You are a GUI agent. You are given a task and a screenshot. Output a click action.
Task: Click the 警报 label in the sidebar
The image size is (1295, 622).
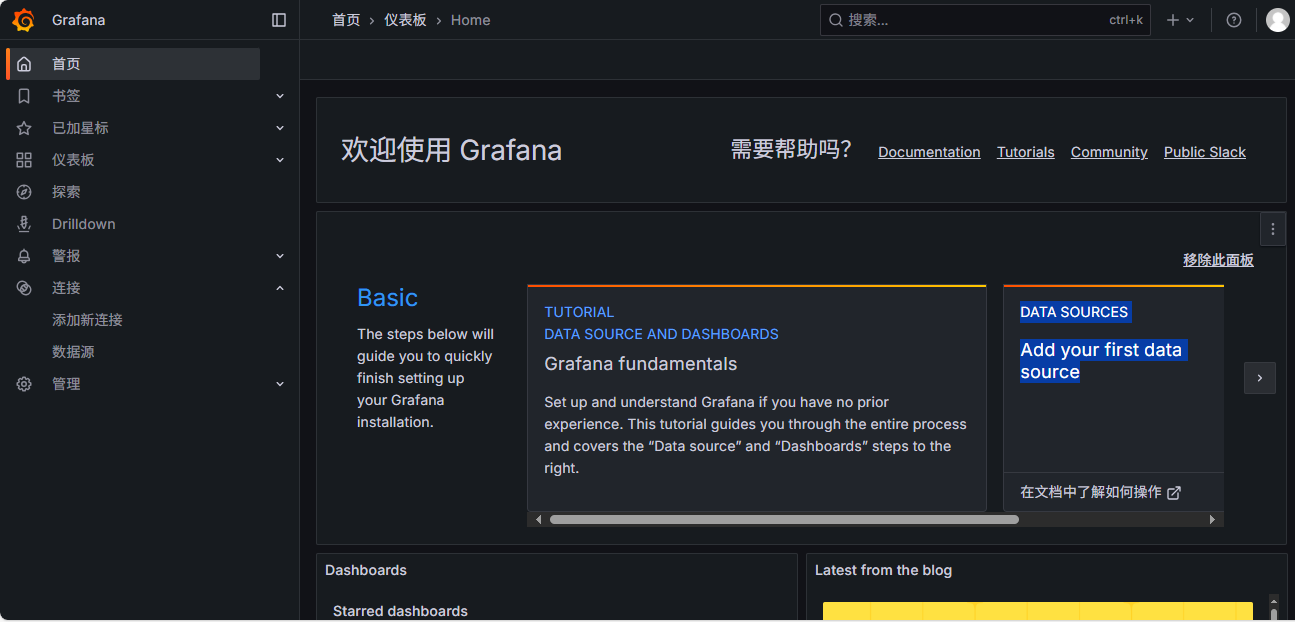[66, 256]
